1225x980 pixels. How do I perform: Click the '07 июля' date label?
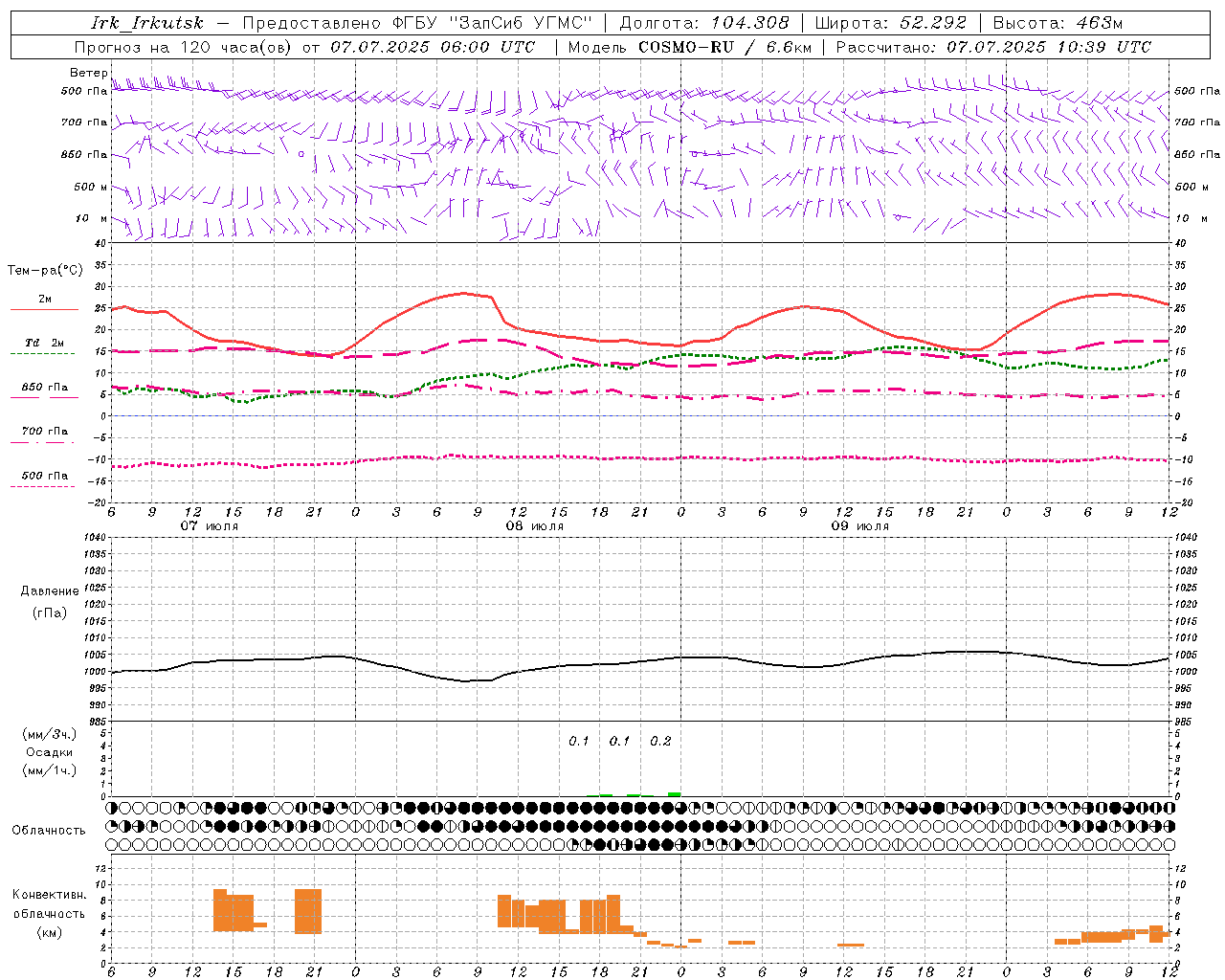[210, 526]
